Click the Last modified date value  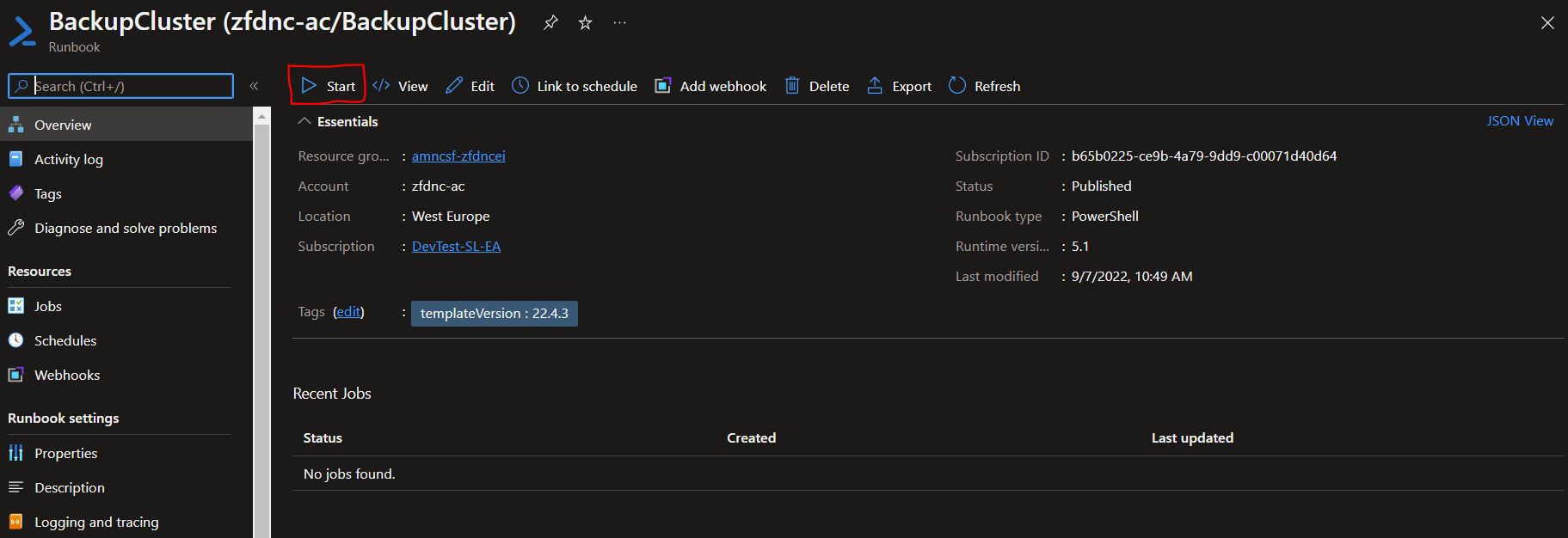tap(1132, 276)
